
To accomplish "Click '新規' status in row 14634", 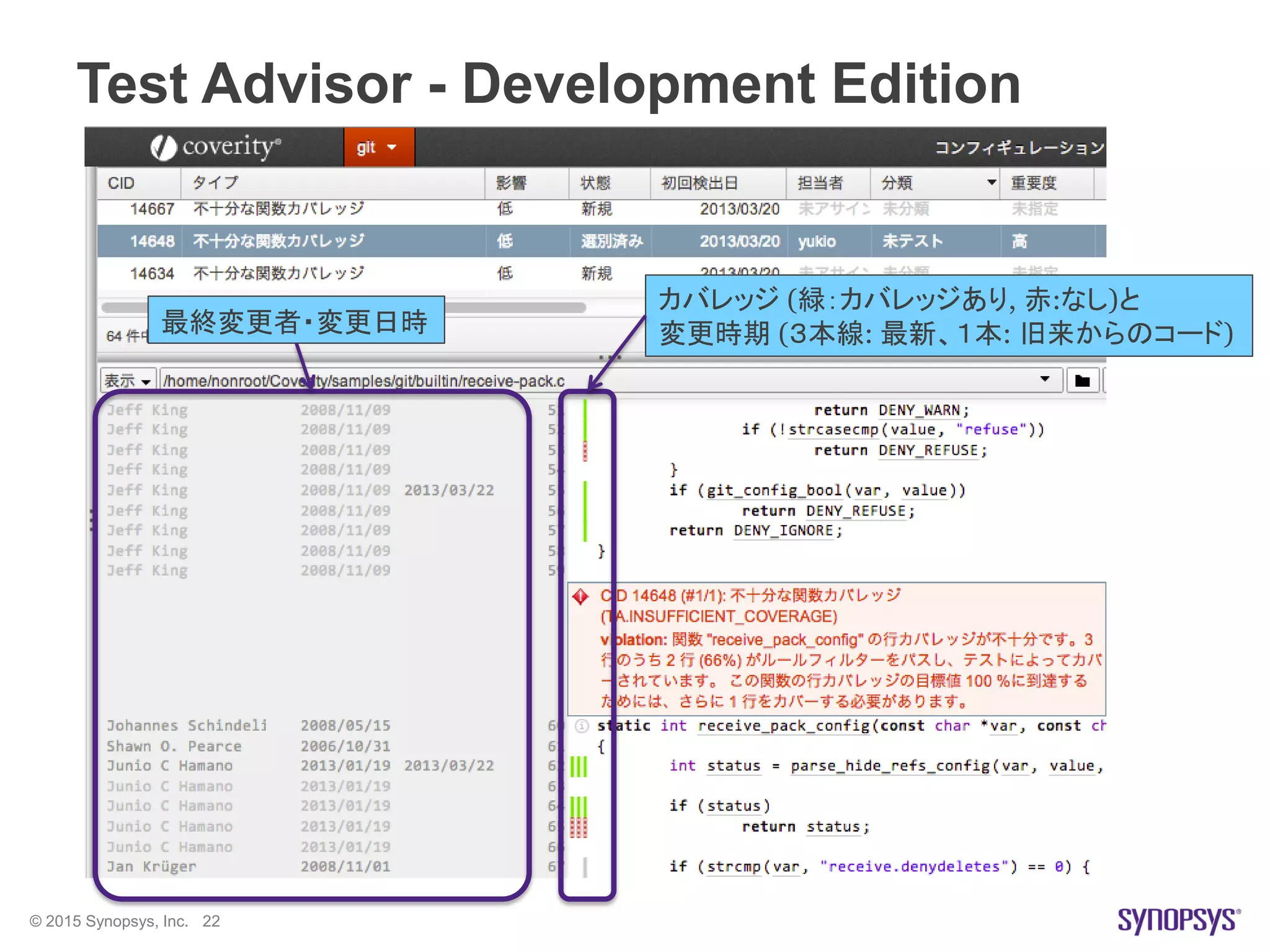I will point(597,273).
